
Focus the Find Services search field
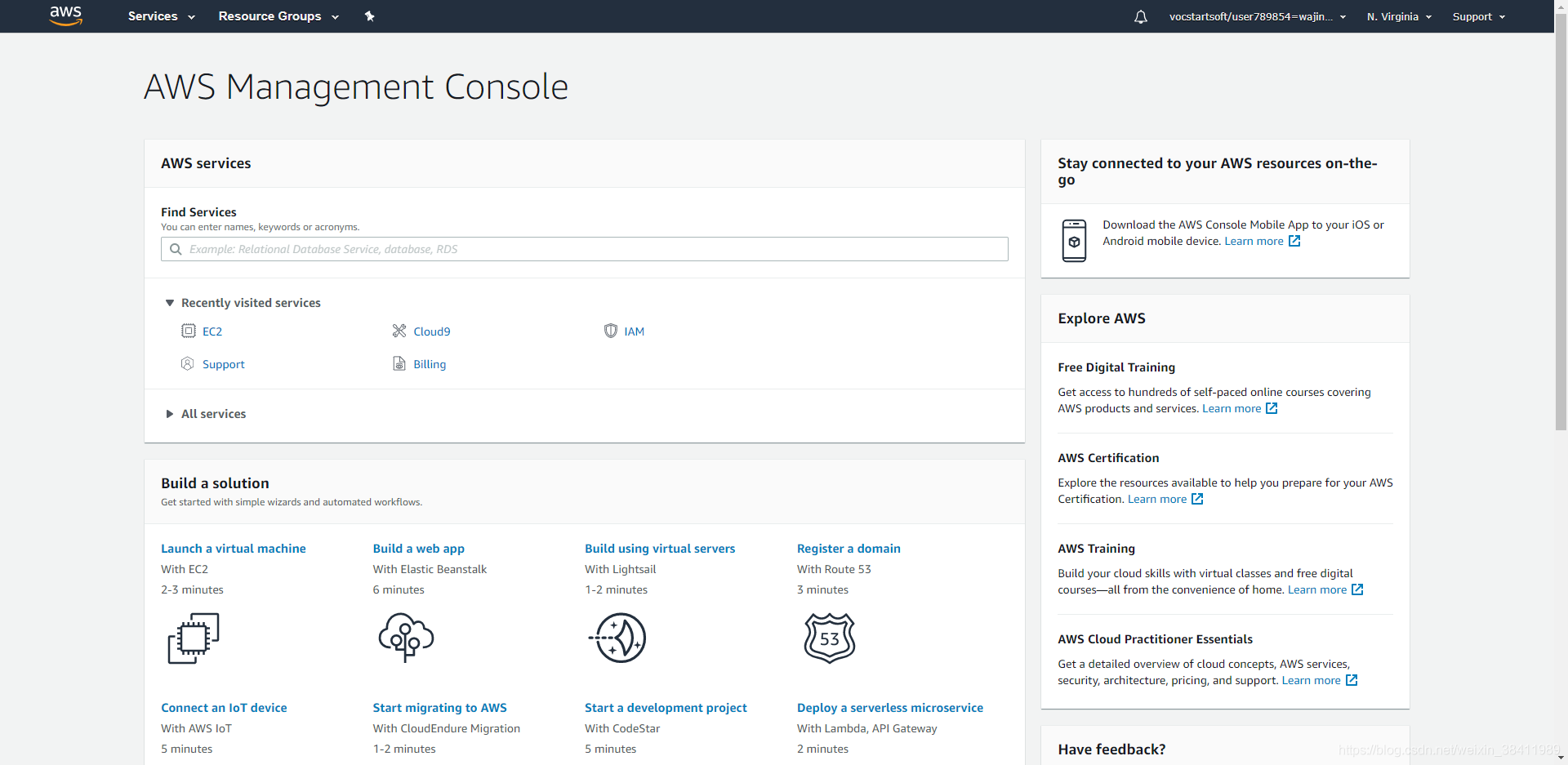(585, 249)
